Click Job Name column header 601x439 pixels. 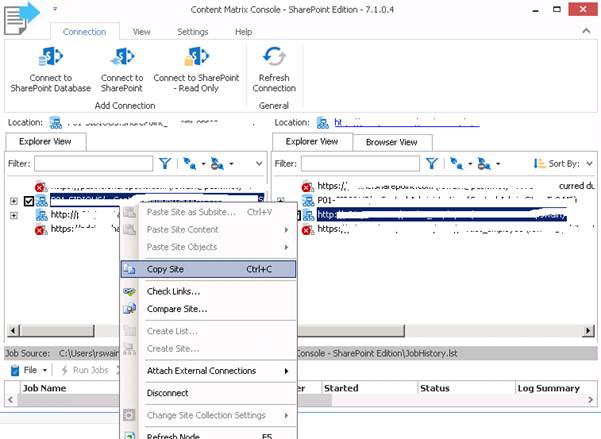(44, 388)
